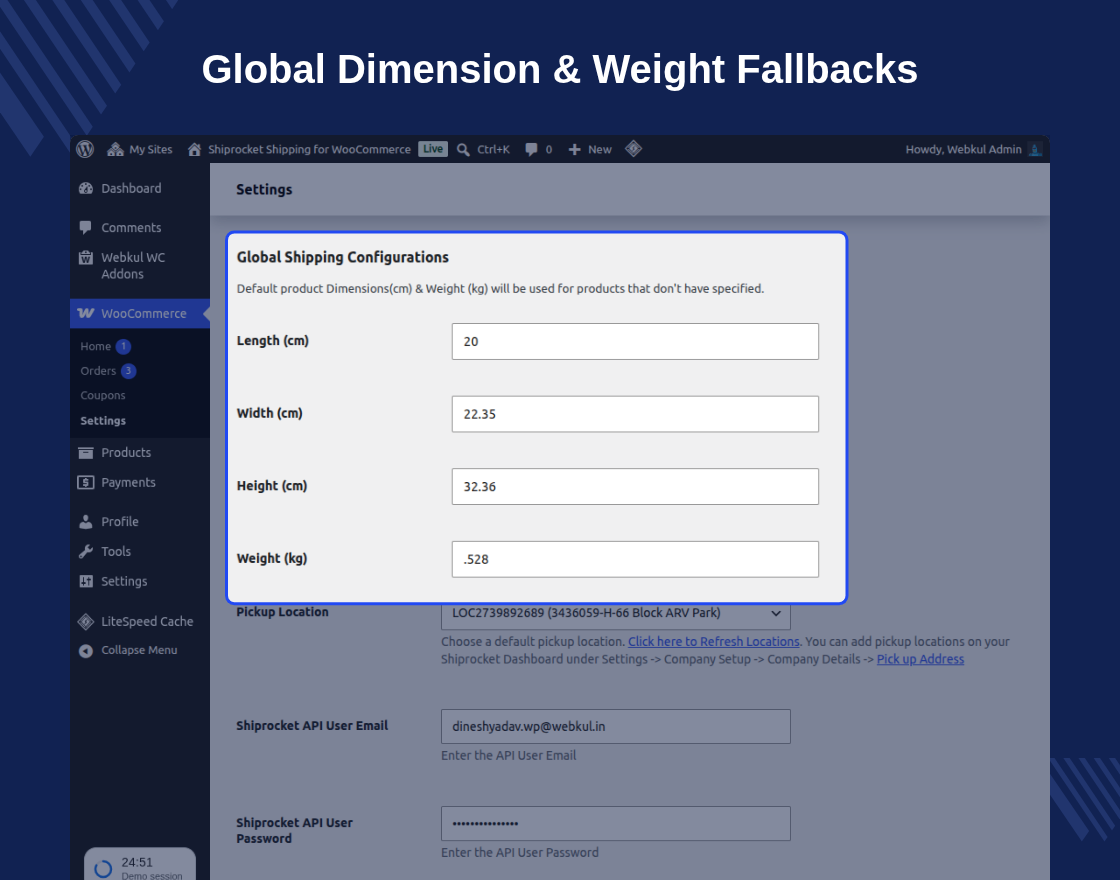Click the Dashboard gauge icon
Viewport: 1120px width, 880px height.
pyautogui.click(x=86, y=189)
